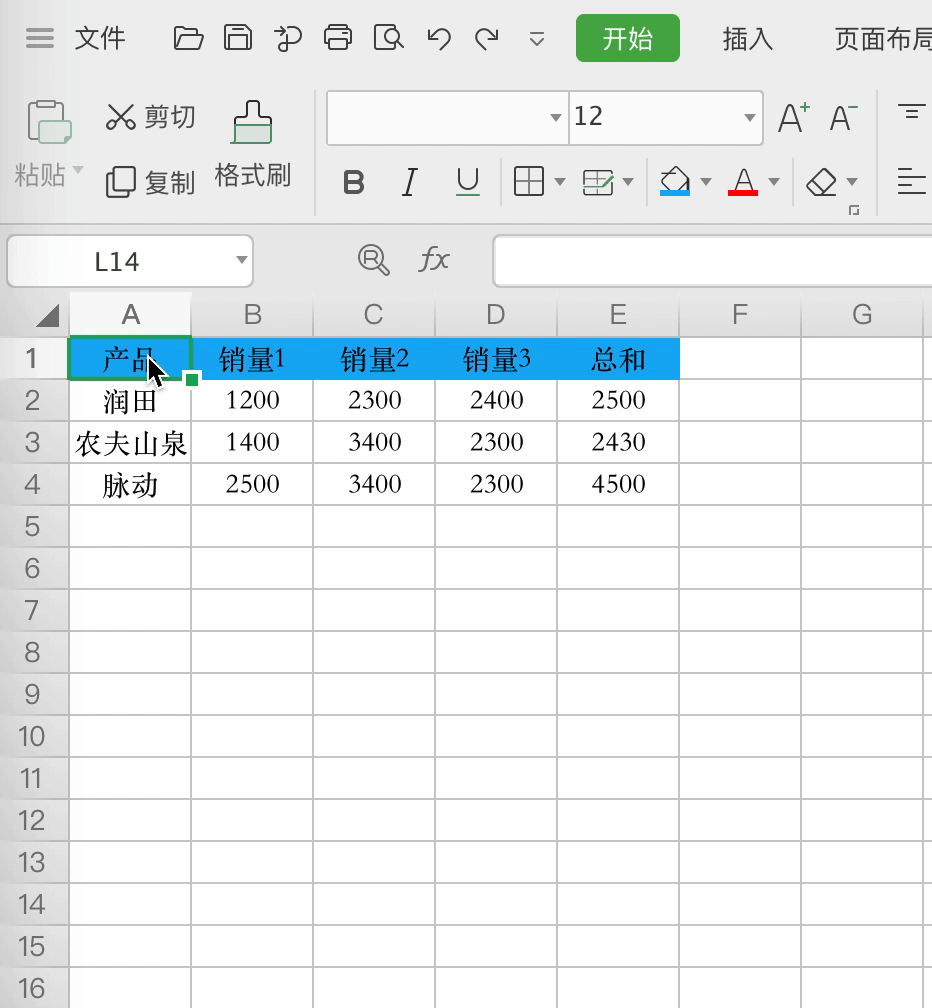The width and height of the screenshot is (932, 1008).
Task: Expand the fill color dropdown arrow
Action: tap(706, 182)
